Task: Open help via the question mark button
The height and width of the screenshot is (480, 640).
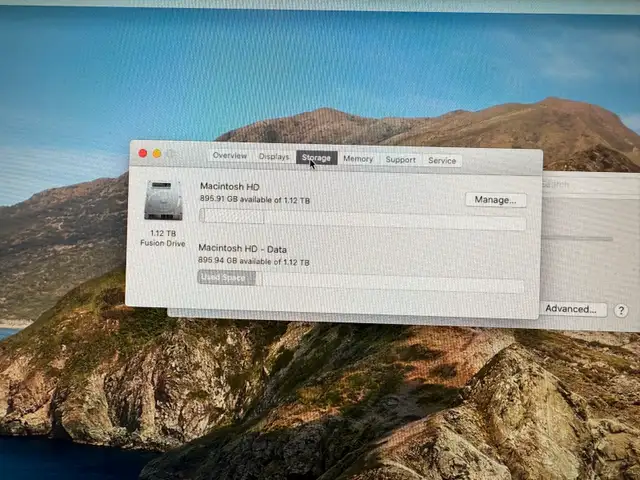Action: [x=621, y=311]
